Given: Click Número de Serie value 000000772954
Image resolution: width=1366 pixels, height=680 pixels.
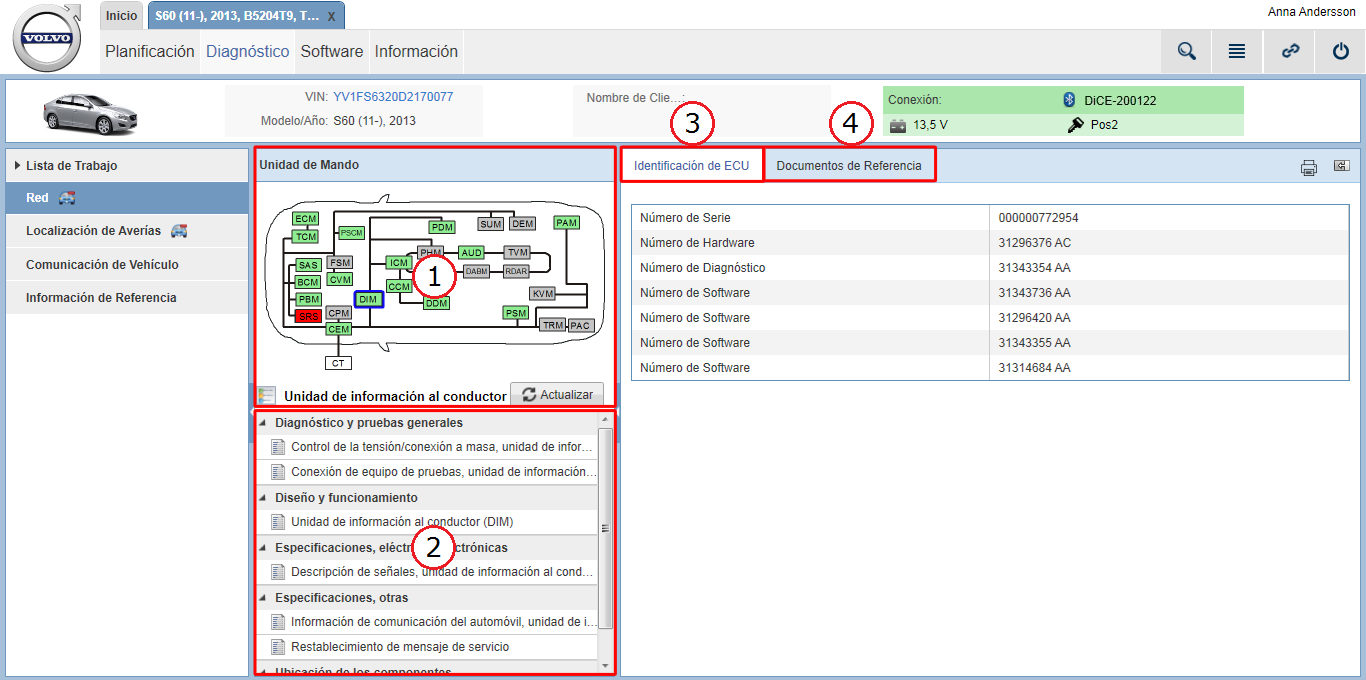Looking at the screenshot, I should (x=1038, y=217).
